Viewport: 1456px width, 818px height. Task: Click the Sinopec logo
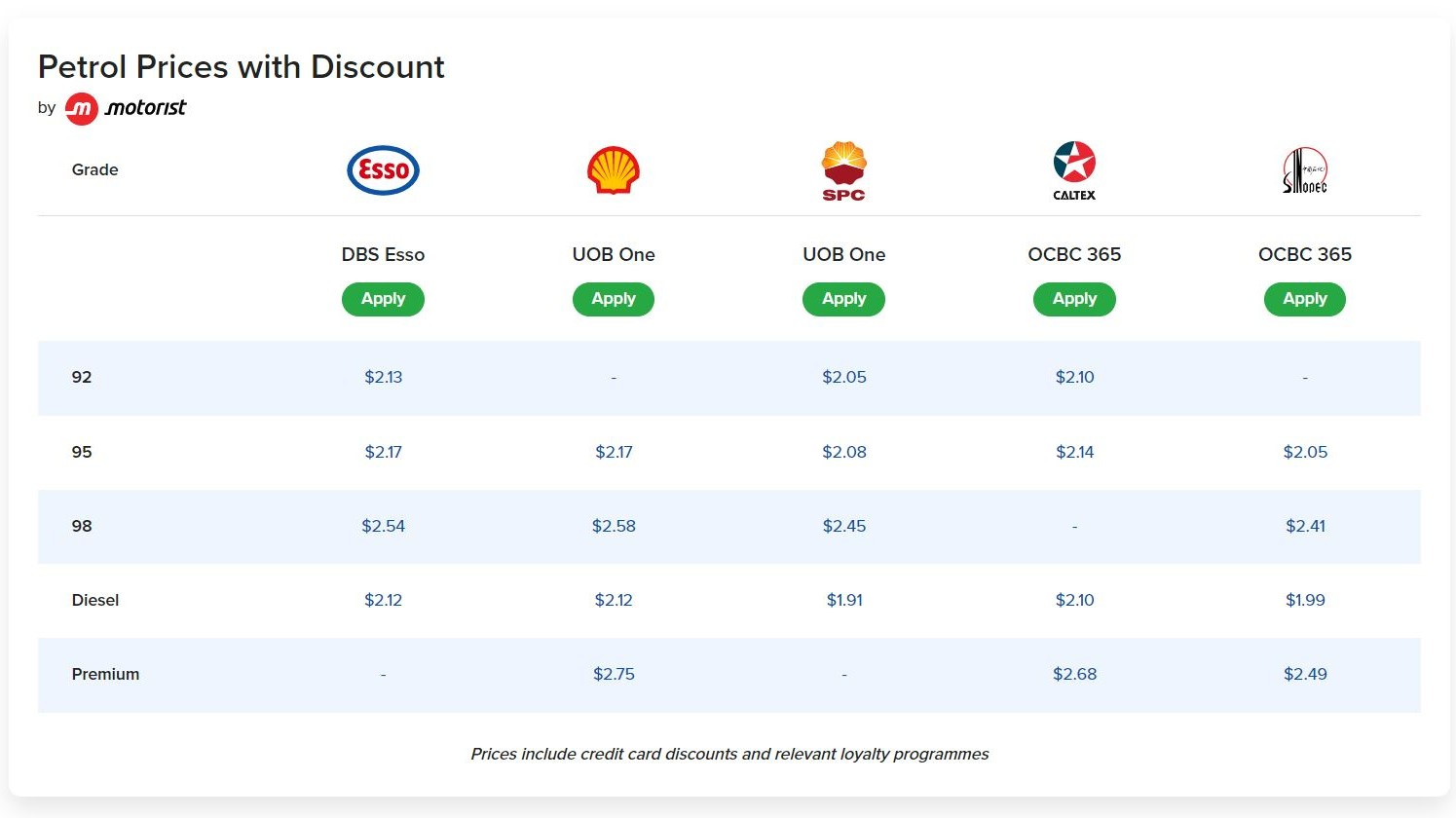1304,168
